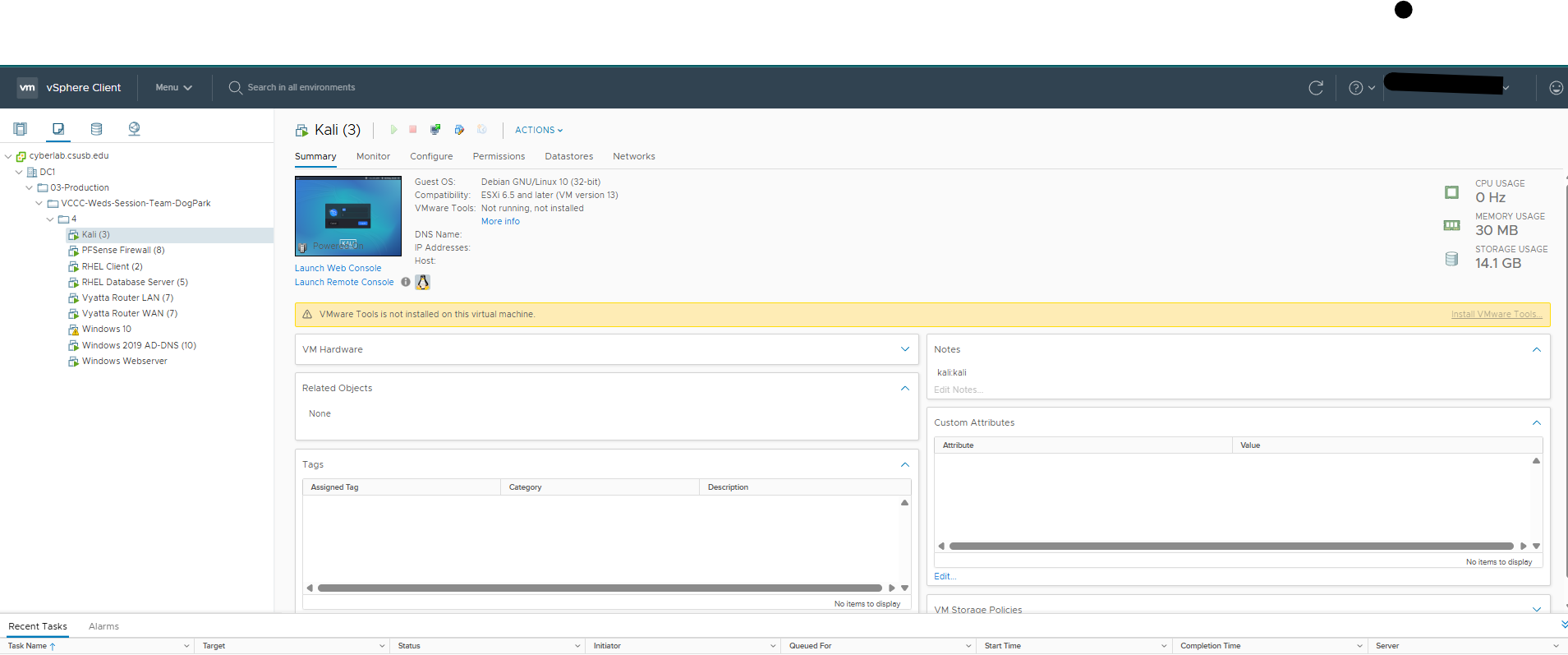Click the Launch Console monitor icon
Screen dimensions: 1568x655
point(435,130)
